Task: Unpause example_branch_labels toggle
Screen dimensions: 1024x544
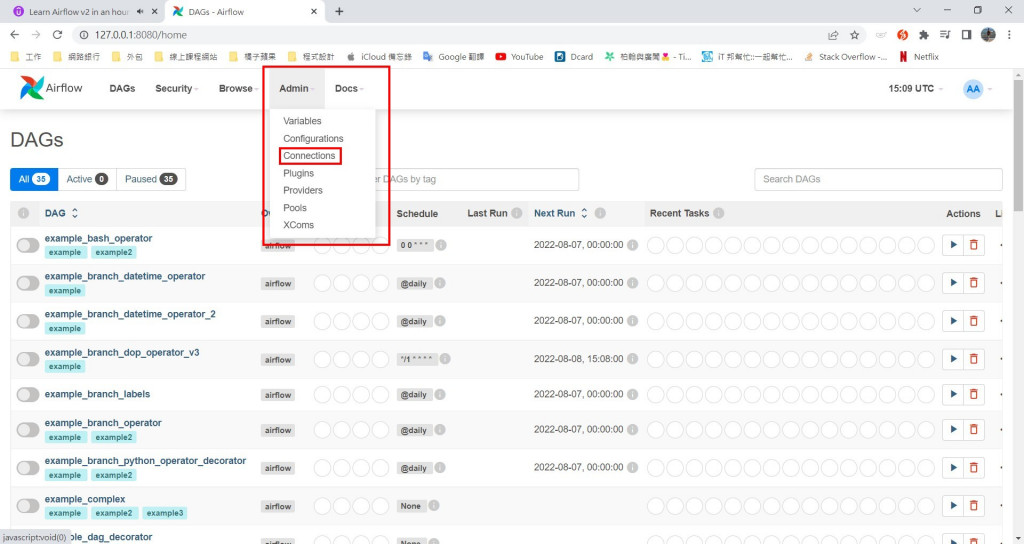Action: 28,394
